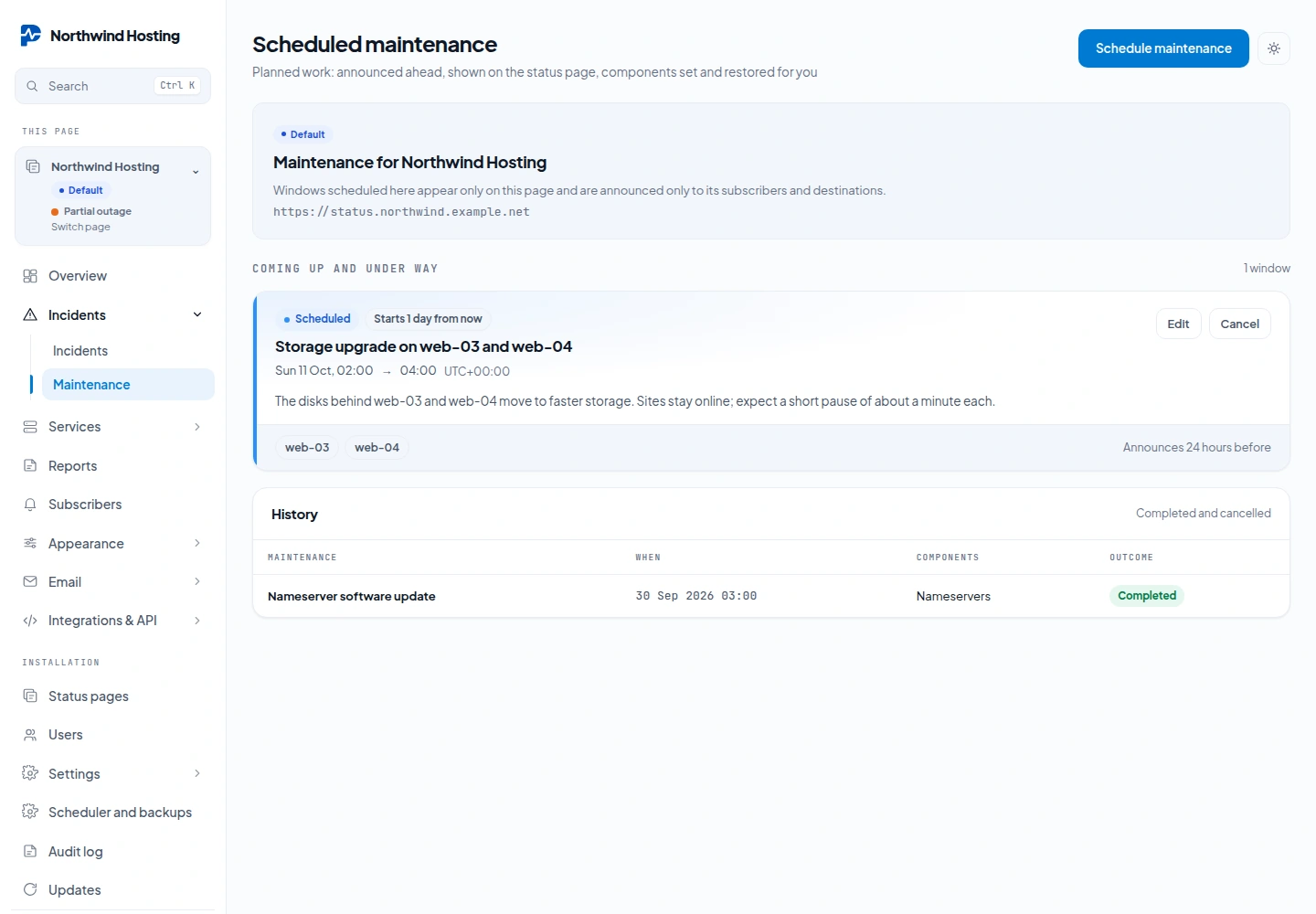Screen dimensions: 1316x914
Task: Toggle the light/dark theme sun icon
Action: [x=1274, y=48]
